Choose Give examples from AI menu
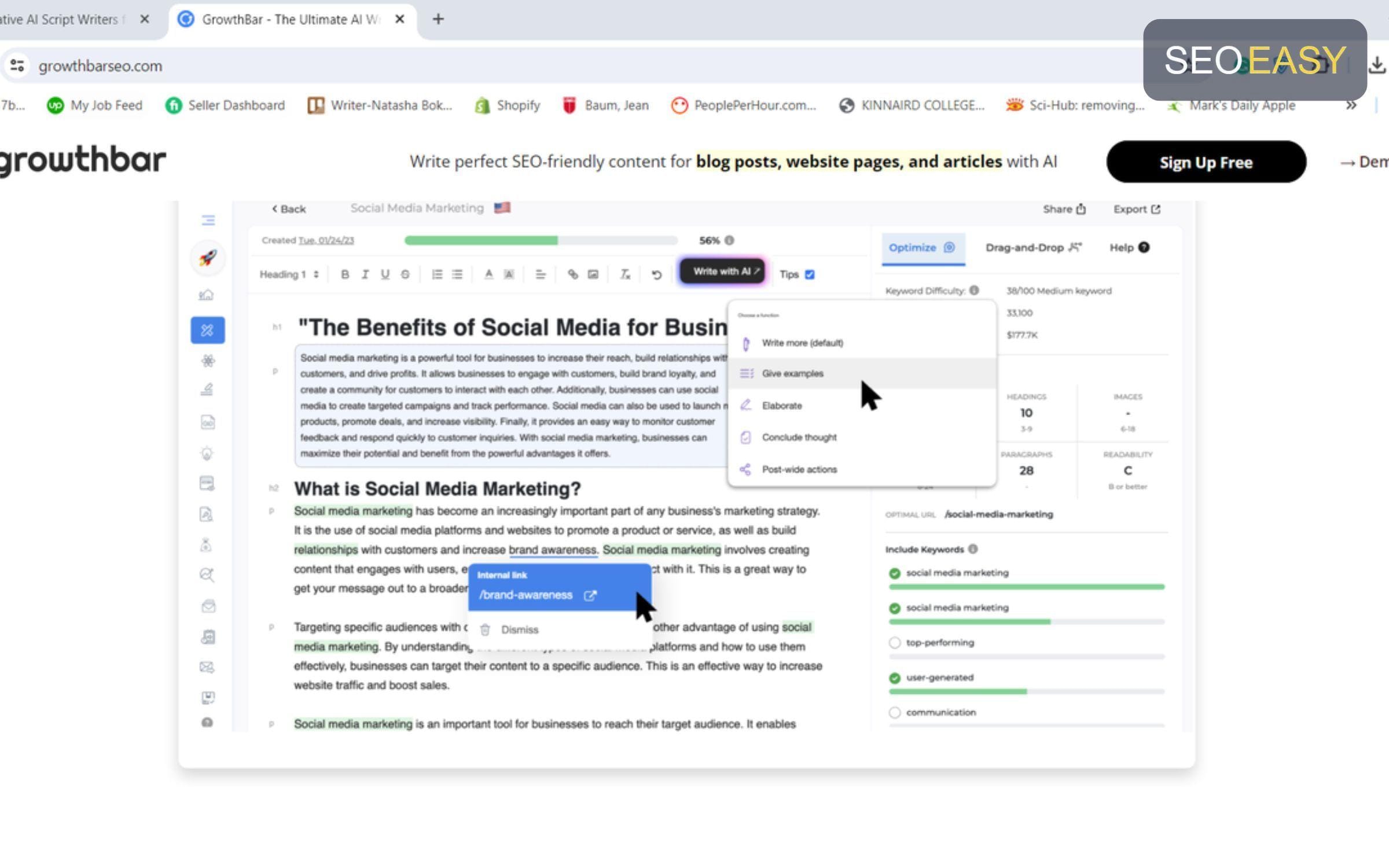 [862, 373]
